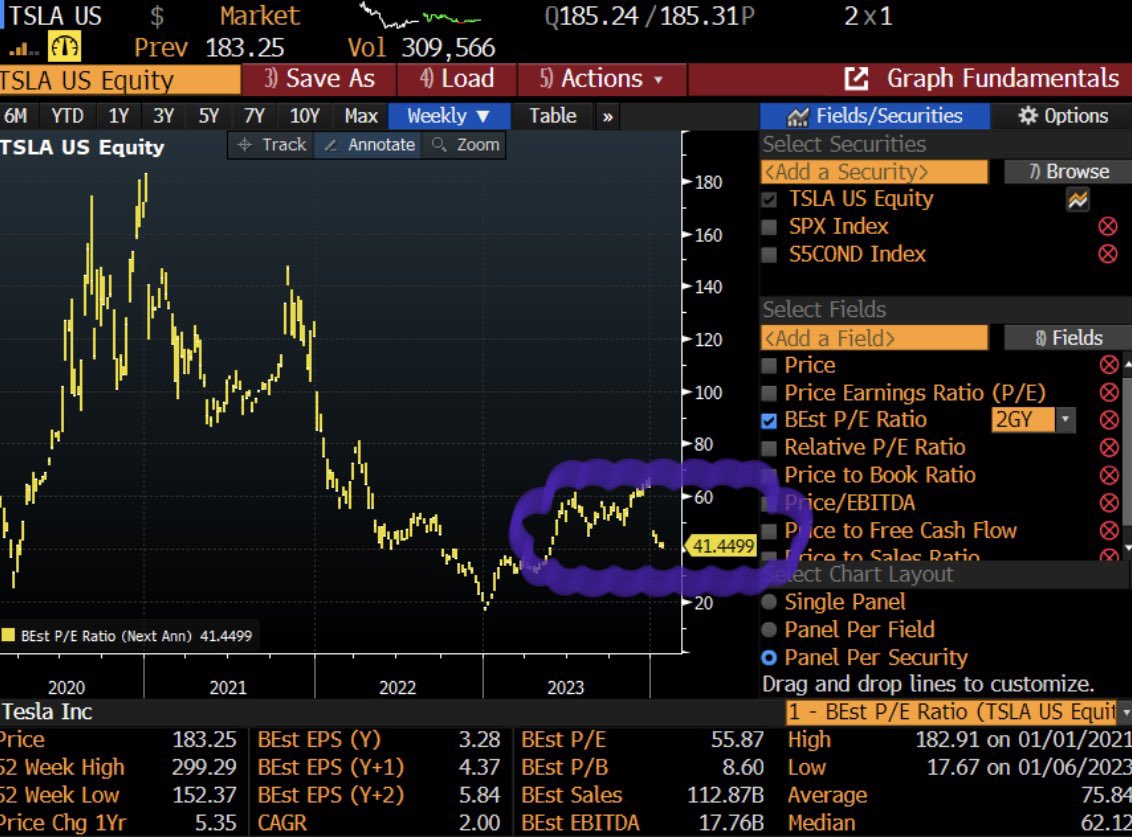1132x840 pixels.
Task: Remove Relative P/E Ratio field
Action: pyautogui.click(x=1108, y=447)
